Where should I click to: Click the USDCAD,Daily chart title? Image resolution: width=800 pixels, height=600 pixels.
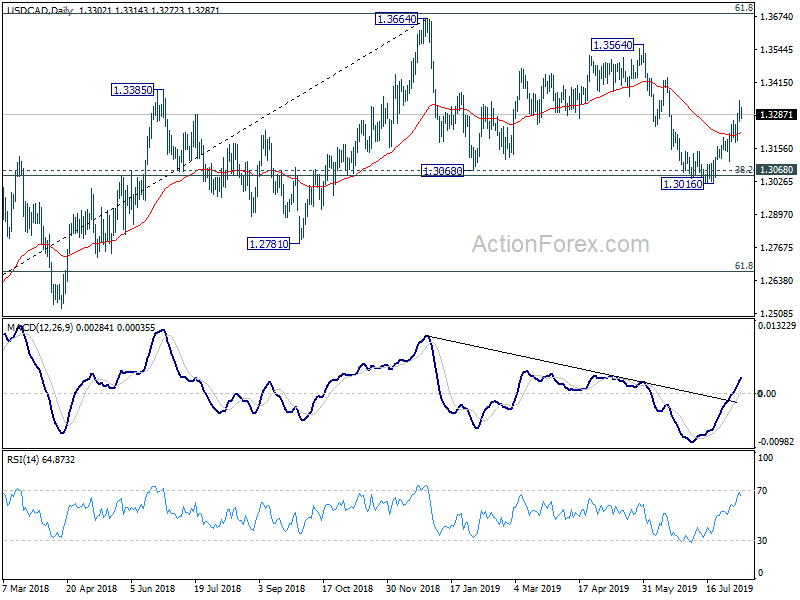coord(38,10)
